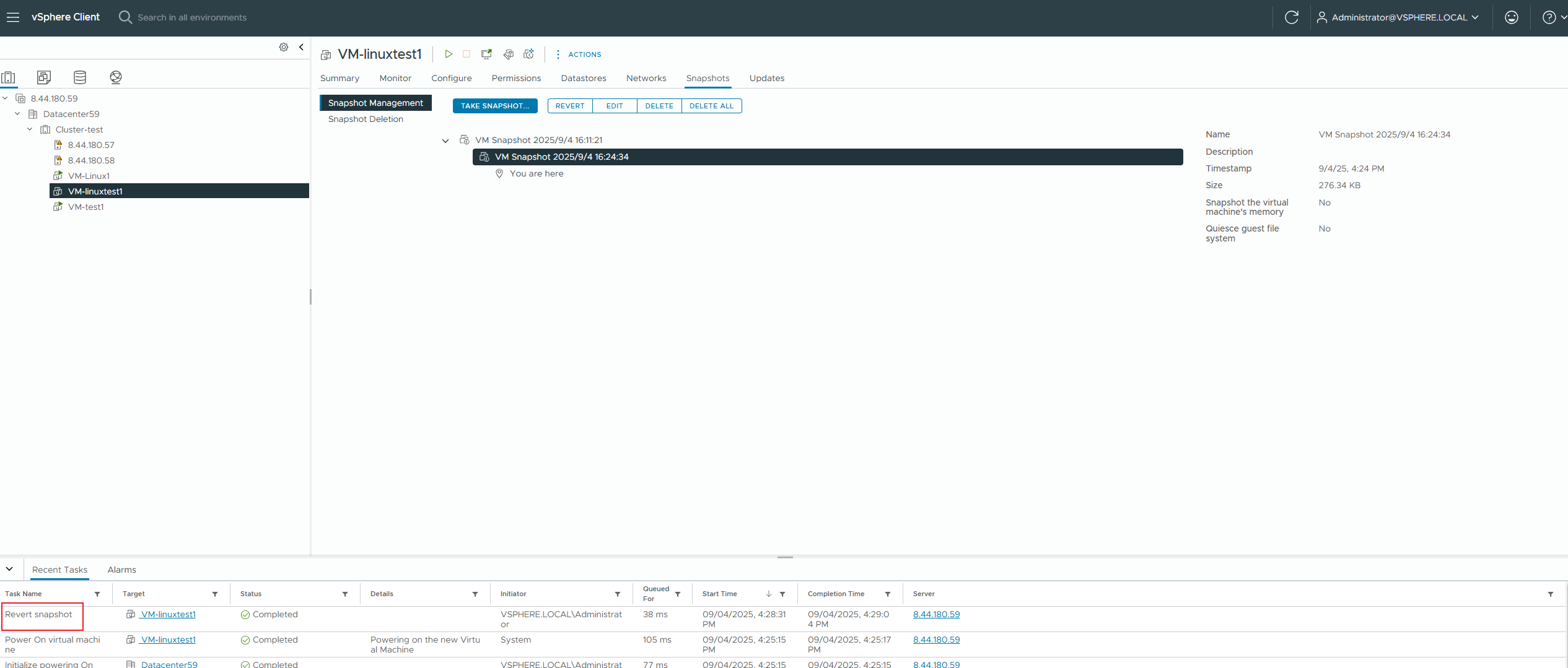1568x668 pixels.
Task: Filter the Completion Time column
Action: click(888, 594)
